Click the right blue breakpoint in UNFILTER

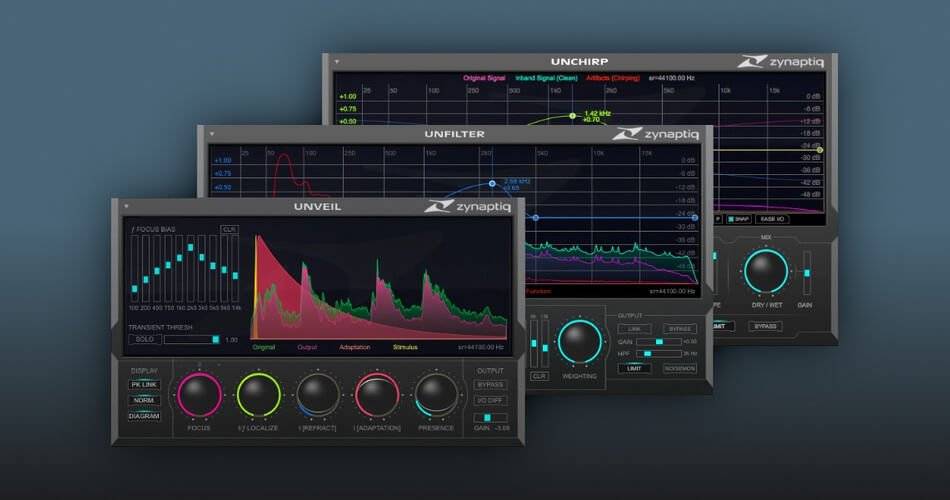coord(695,218)
